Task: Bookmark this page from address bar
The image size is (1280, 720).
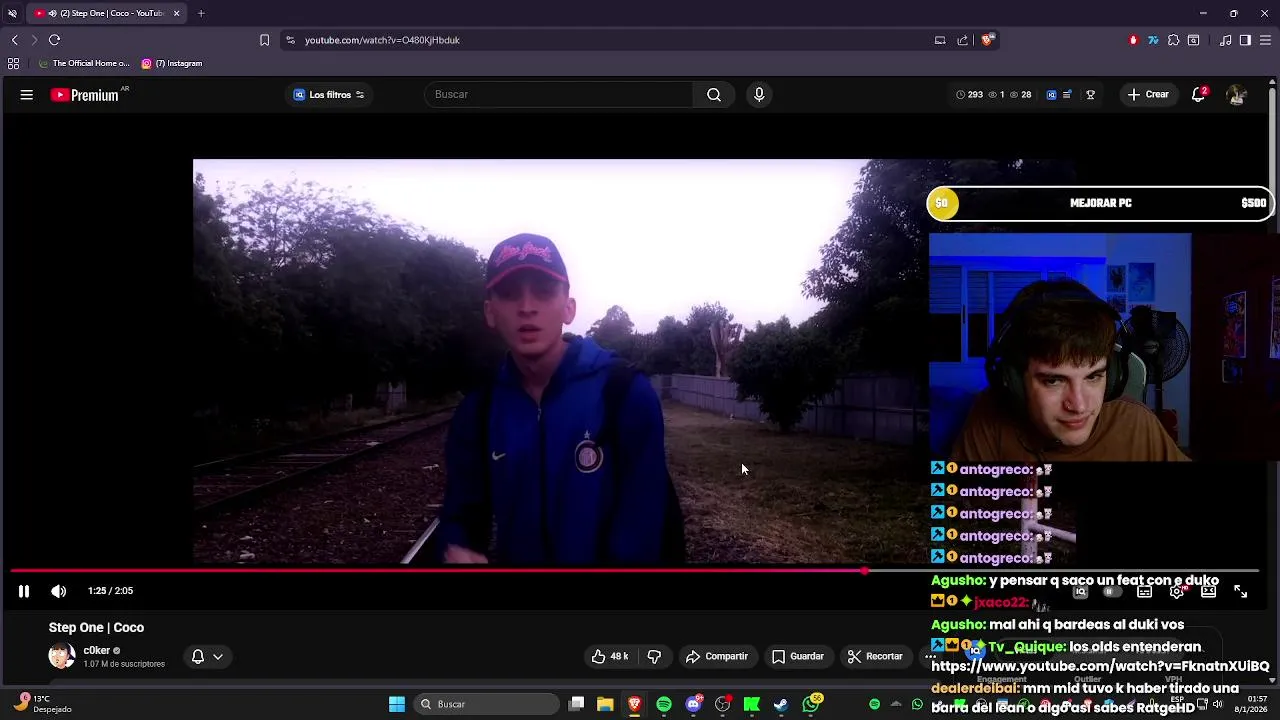Action: tap(264, 40)
